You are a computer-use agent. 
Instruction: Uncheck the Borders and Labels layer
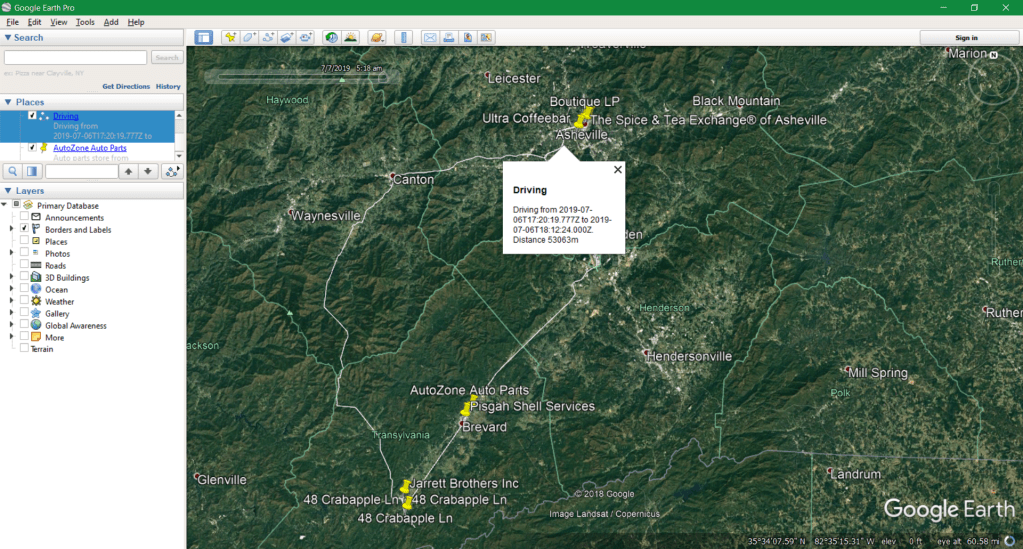(x=24, y=229)
